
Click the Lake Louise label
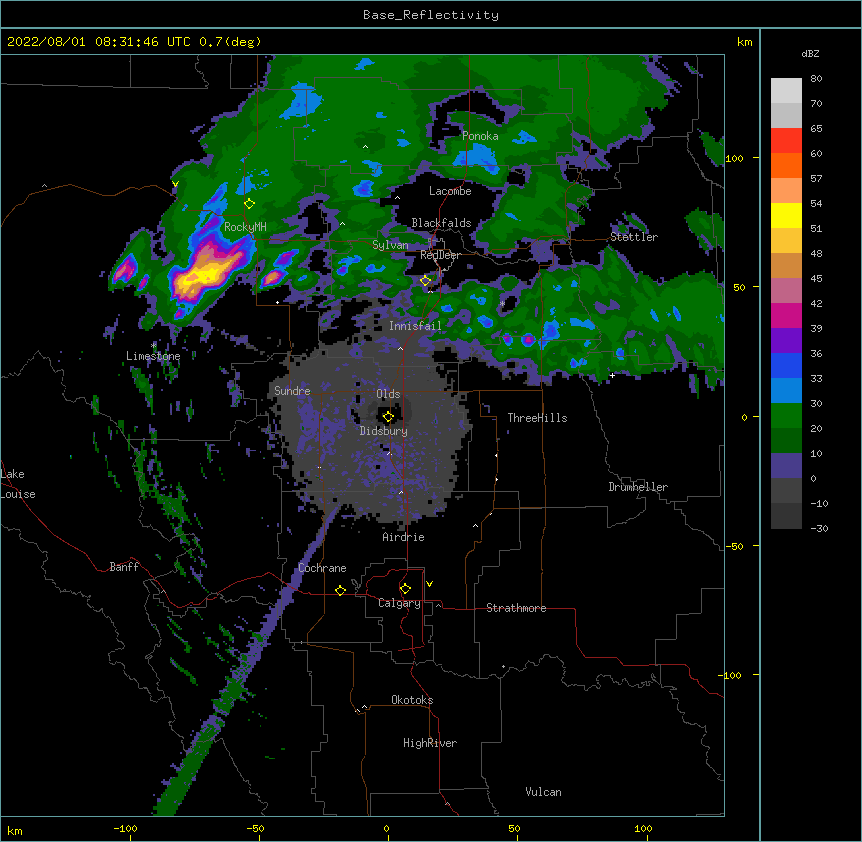tap(18, 484)
